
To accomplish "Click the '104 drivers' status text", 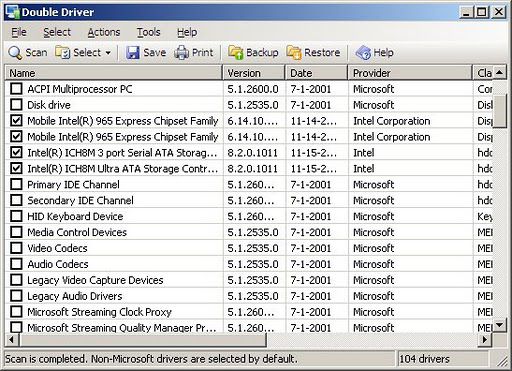I will (x=424, y=359).
